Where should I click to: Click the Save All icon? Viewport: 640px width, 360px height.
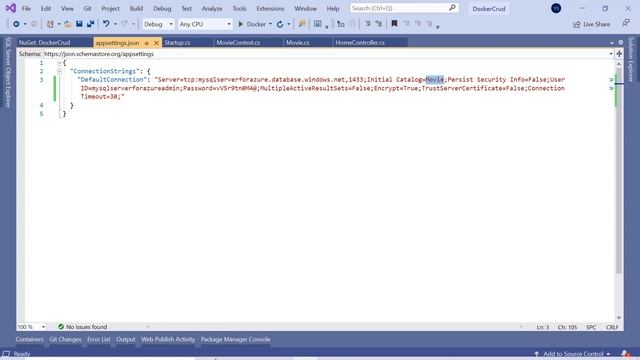[x=91, y=24]
